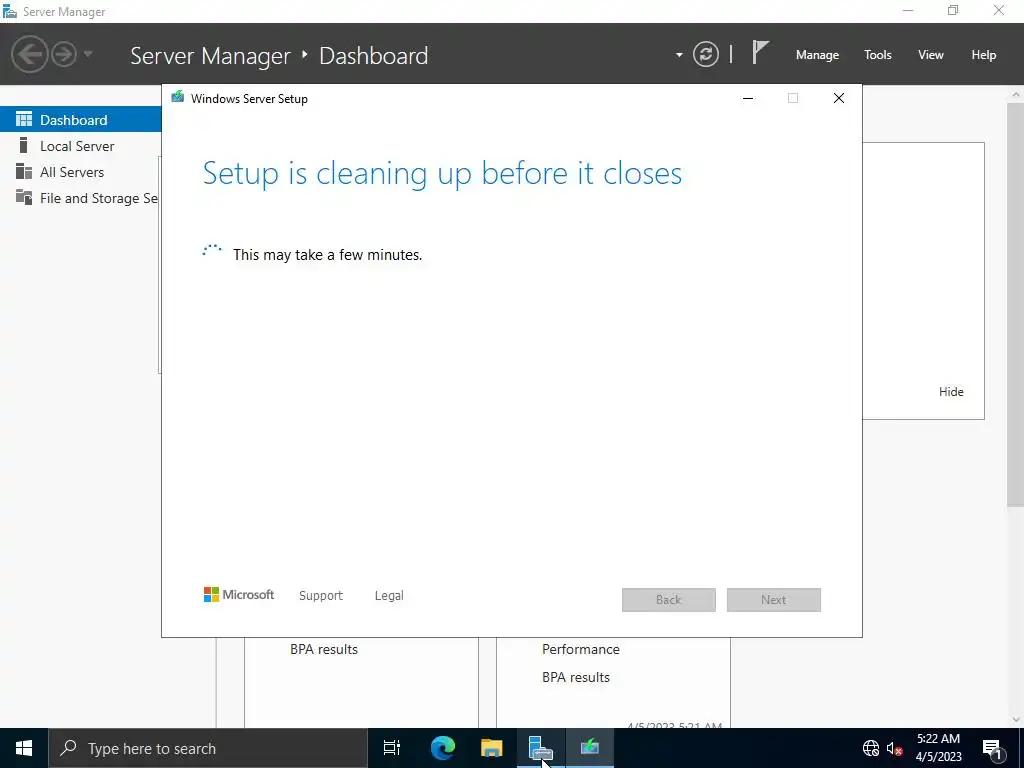This screenshot has height=768, width=1024.
Task: Open File and Storage Services
Action: coord(80,198)
